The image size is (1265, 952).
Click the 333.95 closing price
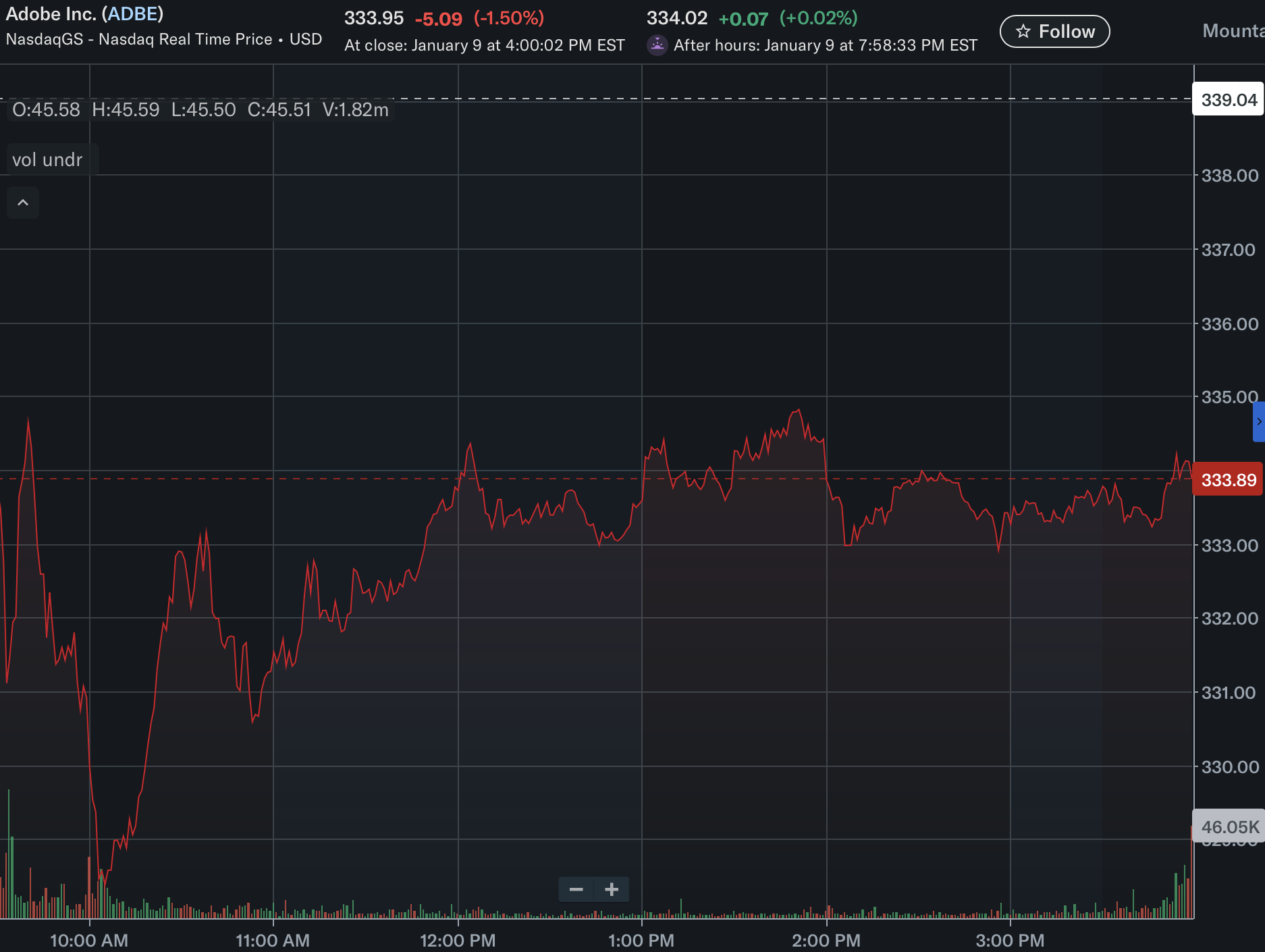point(374,18)
